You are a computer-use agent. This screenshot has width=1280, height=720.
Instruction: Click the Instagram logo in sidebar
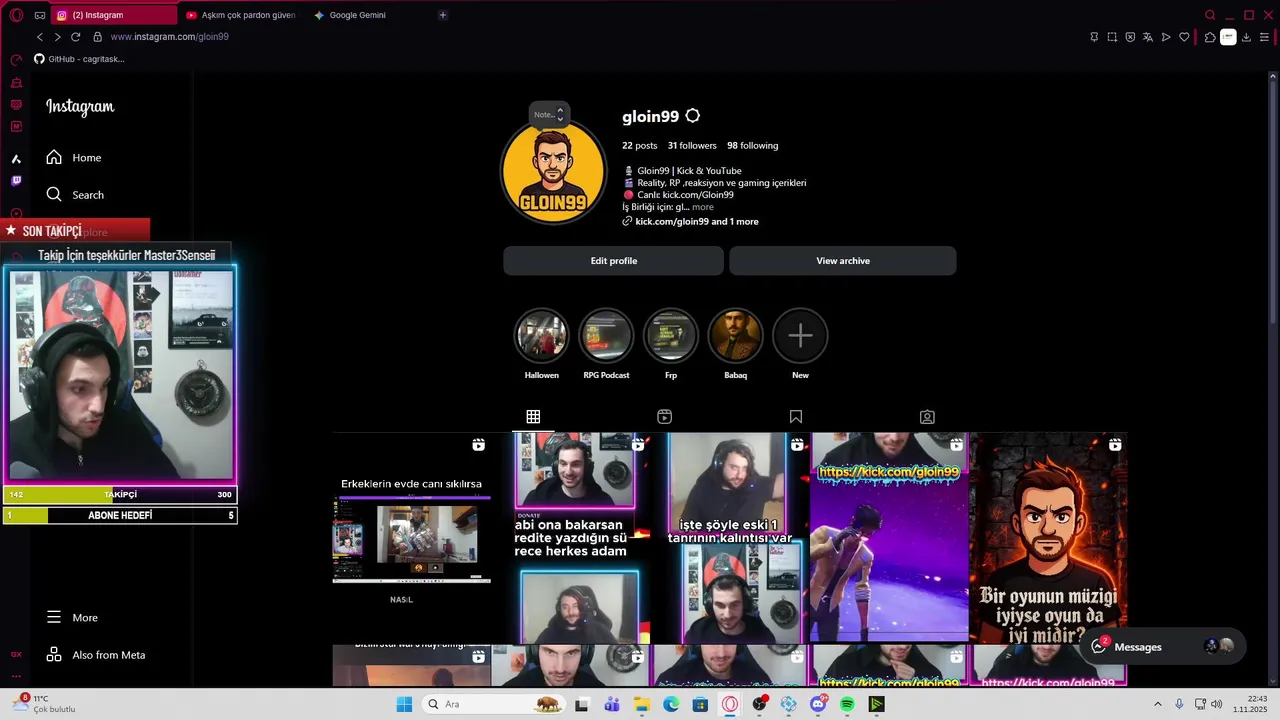click(80, 107)
